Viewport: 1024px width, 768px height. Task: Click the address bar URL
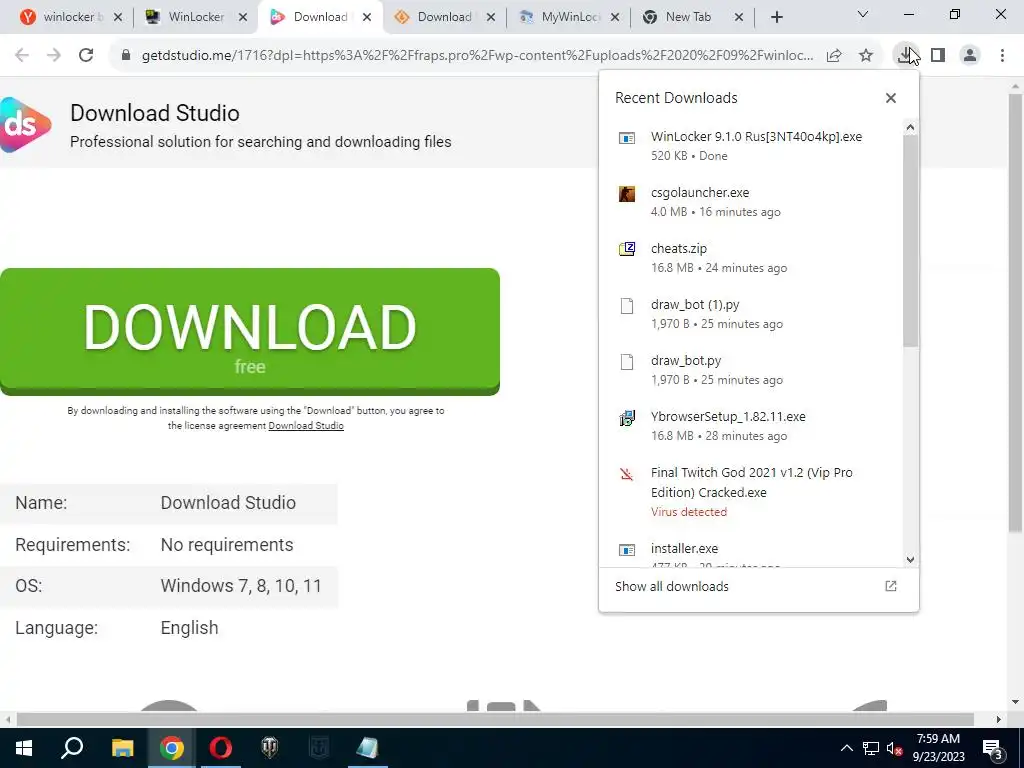(x=477, y=56)
